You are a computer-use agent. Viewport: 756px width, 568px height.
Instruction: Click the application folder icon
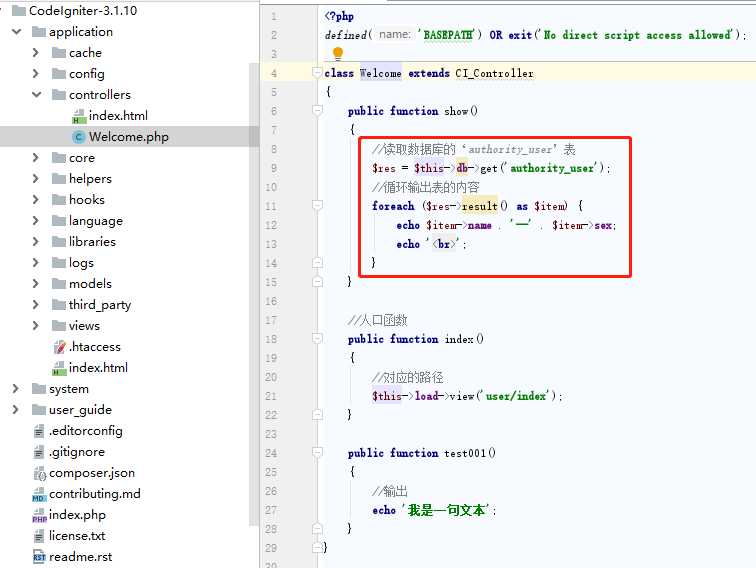pyautogui.click(x=39, y=32)
